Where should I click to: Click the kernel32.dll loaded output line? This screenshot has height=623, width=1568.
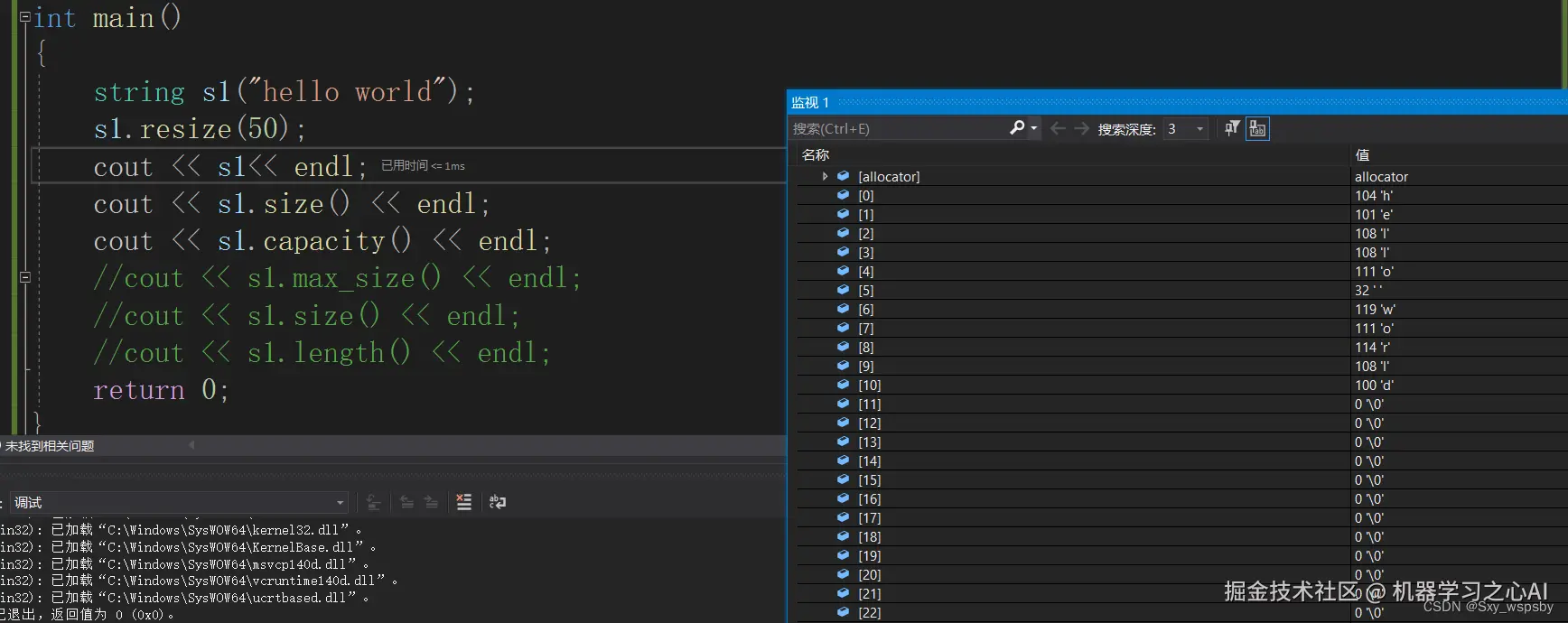pyautogui.click(x=181, y=530)
